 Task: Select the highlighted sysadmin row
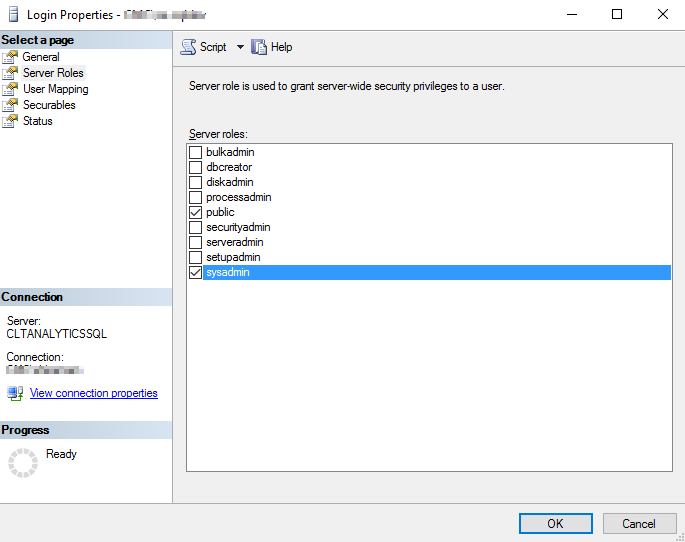436,273
